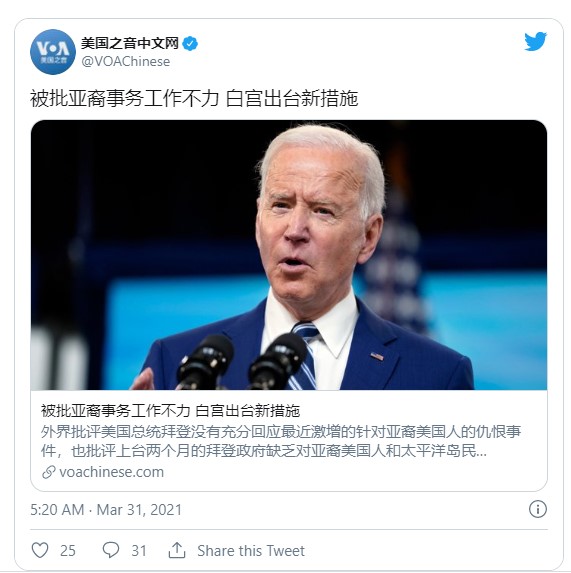The height and width of the screenshot is (573, 571).
Task: Open the article card headline
Action: 170,411
